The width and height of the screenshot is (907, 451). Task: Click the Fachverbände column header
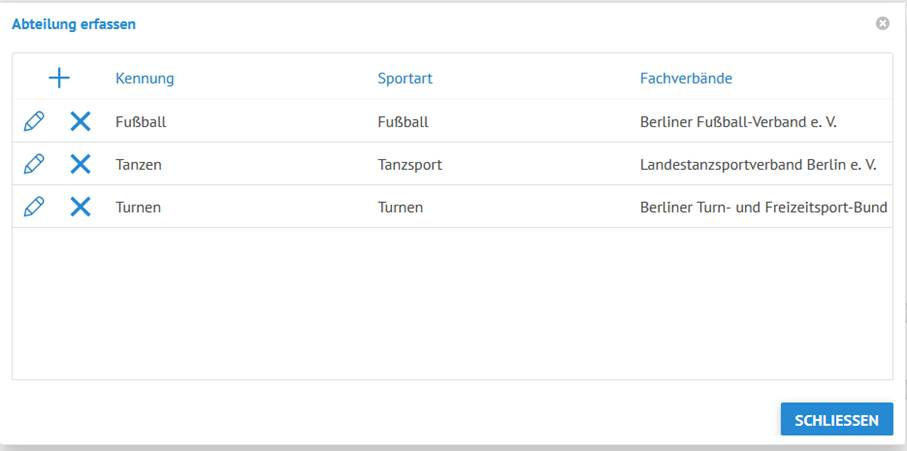(686, 78)
